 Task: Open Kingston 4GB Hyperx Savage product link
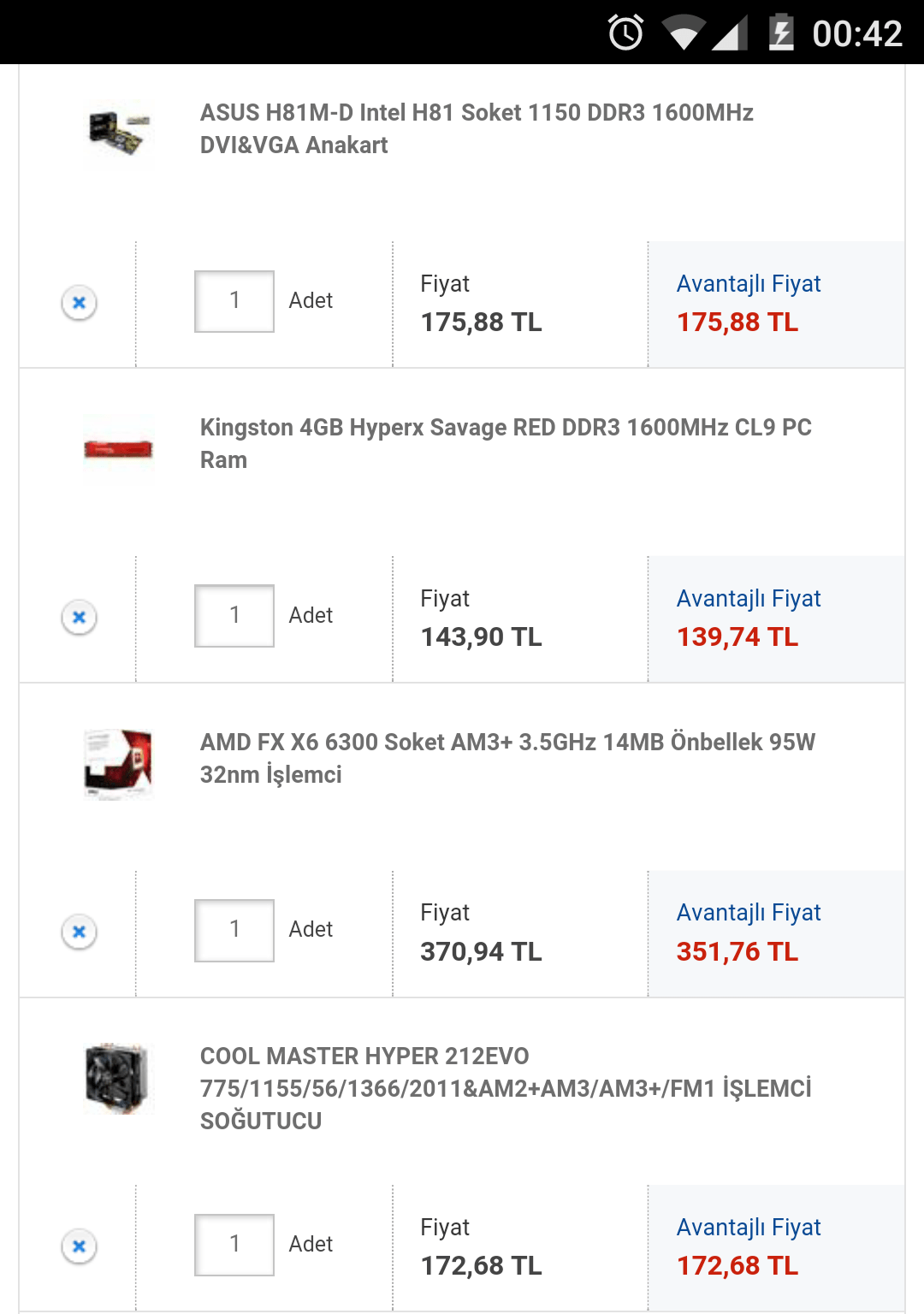pos(505,443)
